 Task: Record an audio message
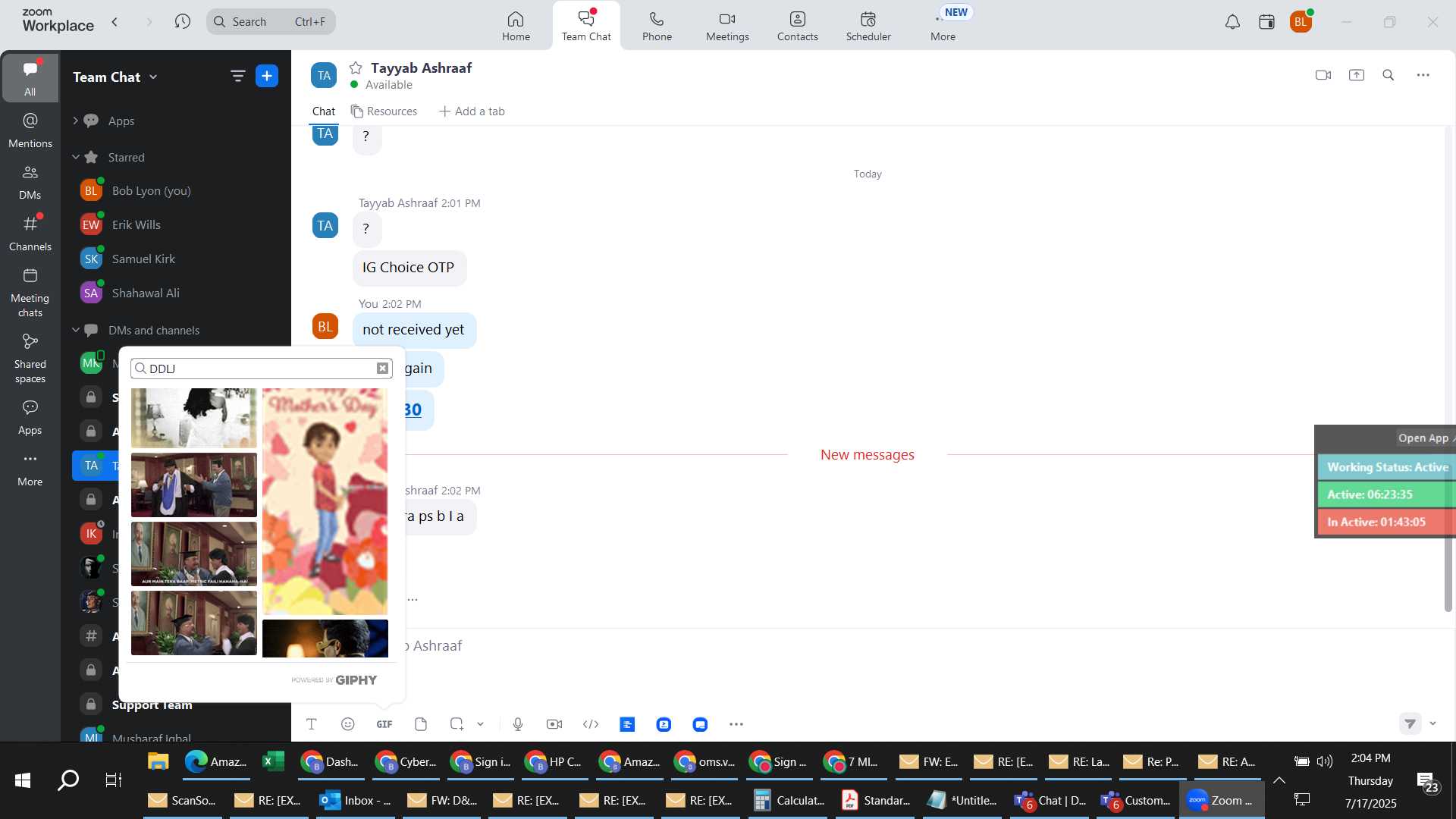pos(518,724)
